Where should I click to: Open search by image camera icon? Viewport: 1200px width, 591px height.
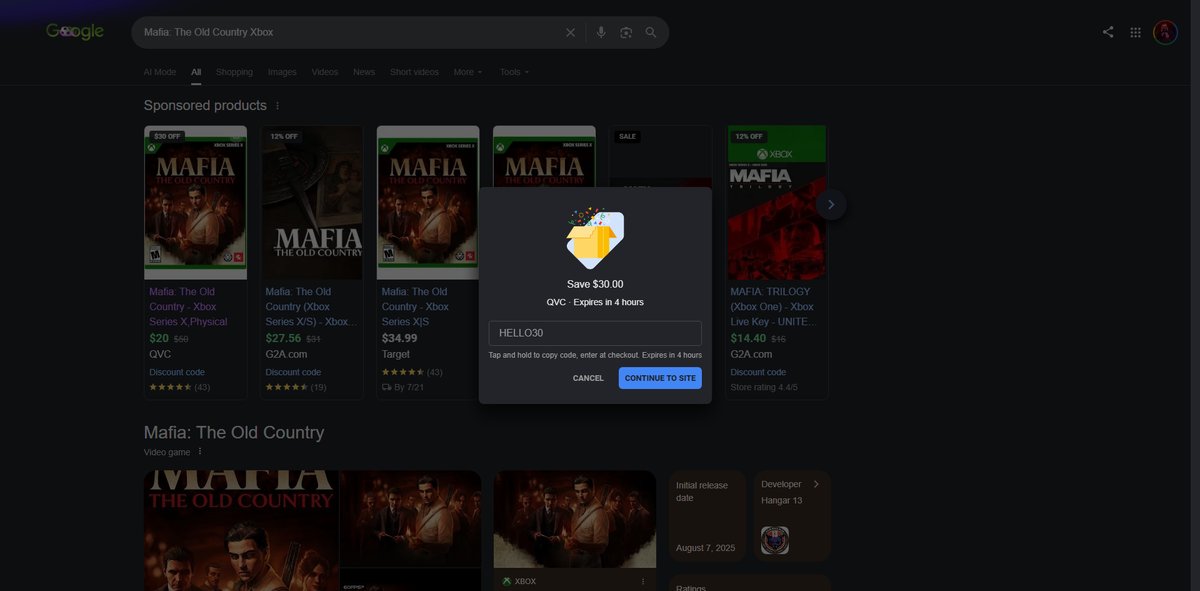tap(626, 32)
